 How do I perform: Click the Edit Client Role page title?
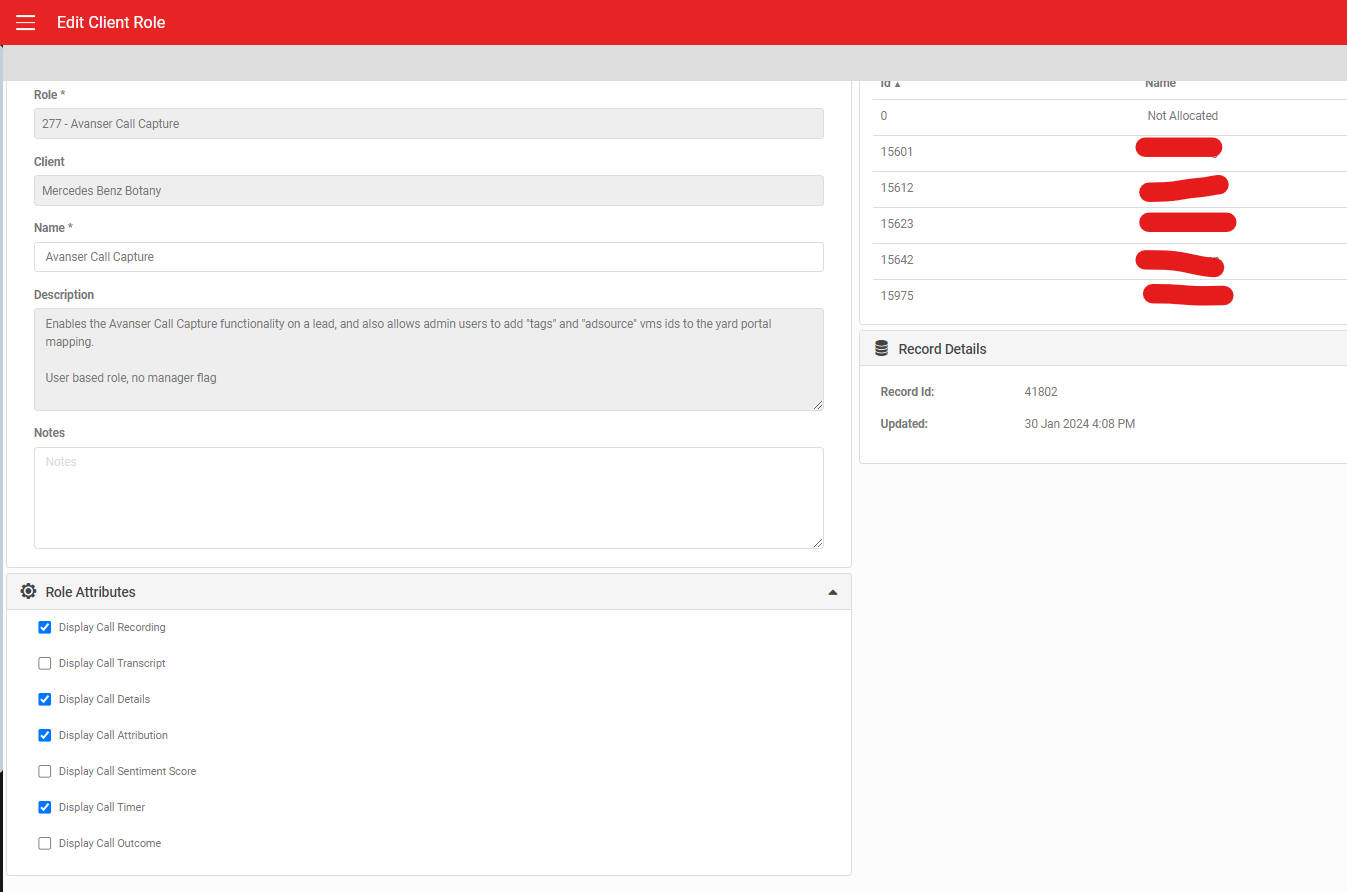click(111, 22)
